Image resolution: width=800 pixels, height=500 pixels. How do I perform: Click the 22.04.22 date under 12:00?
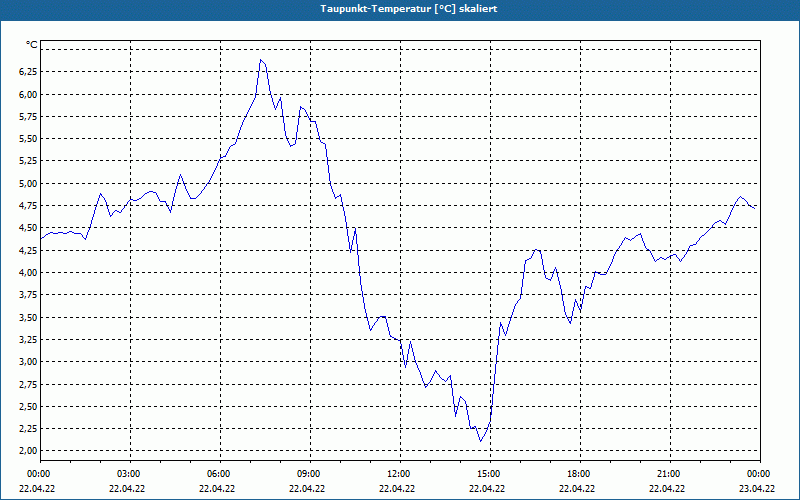[x=397, y=488]
